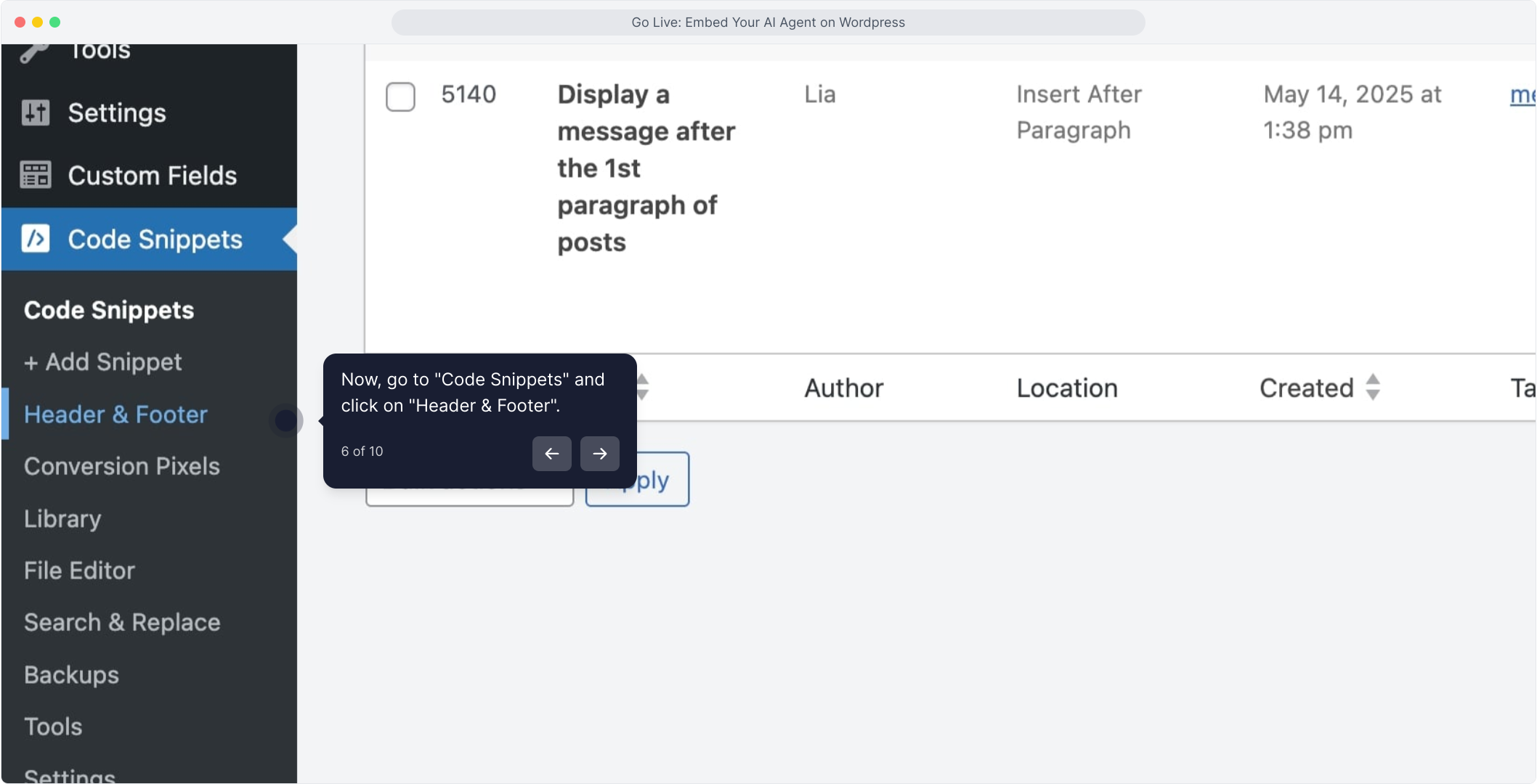Check the box for snippet 5140

click(400, 97)
